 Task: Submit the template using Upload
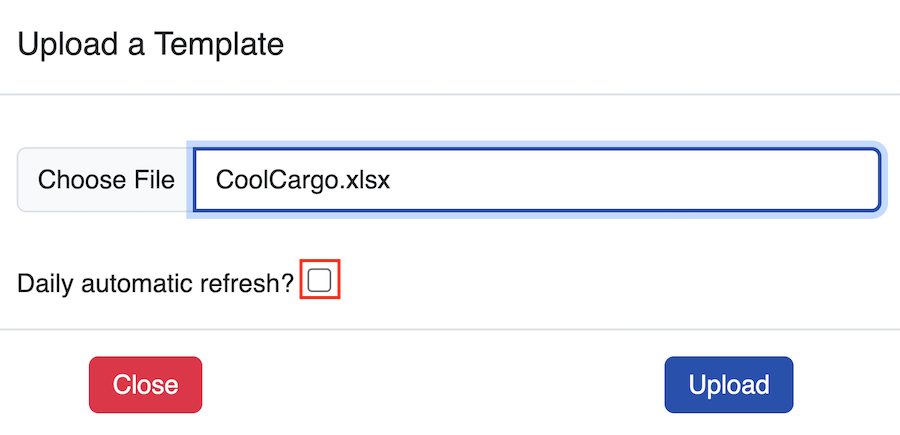point(728,385)
